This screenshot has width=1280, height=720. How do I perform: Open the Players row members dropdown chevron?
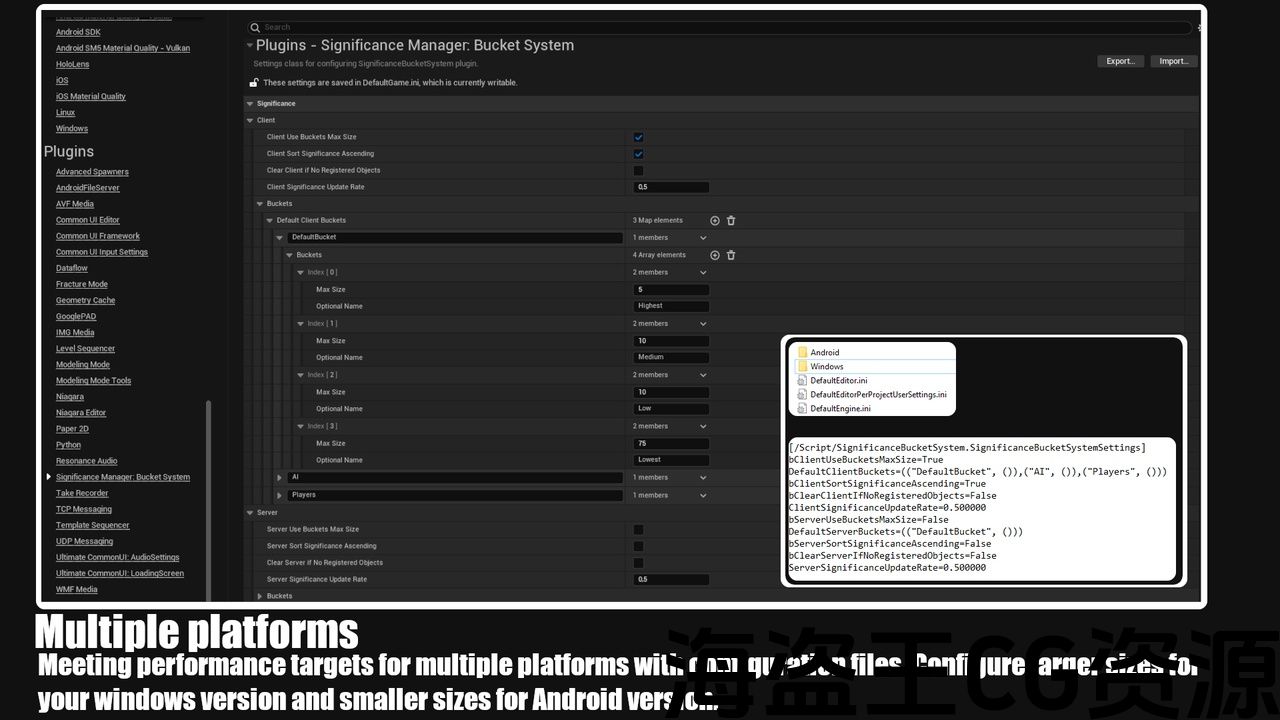point(703,495)
